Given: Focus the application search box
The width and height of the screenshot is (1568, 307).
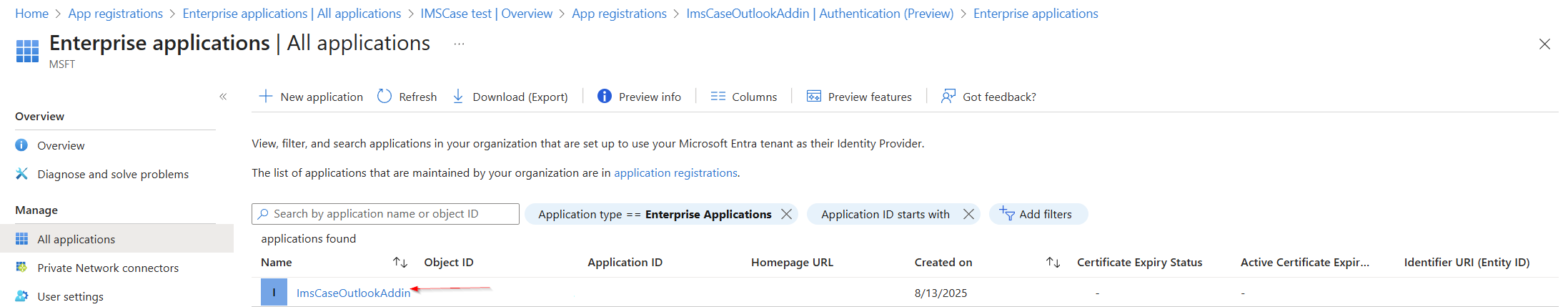Looking at the screenshot, I should (x=385, y=214).
